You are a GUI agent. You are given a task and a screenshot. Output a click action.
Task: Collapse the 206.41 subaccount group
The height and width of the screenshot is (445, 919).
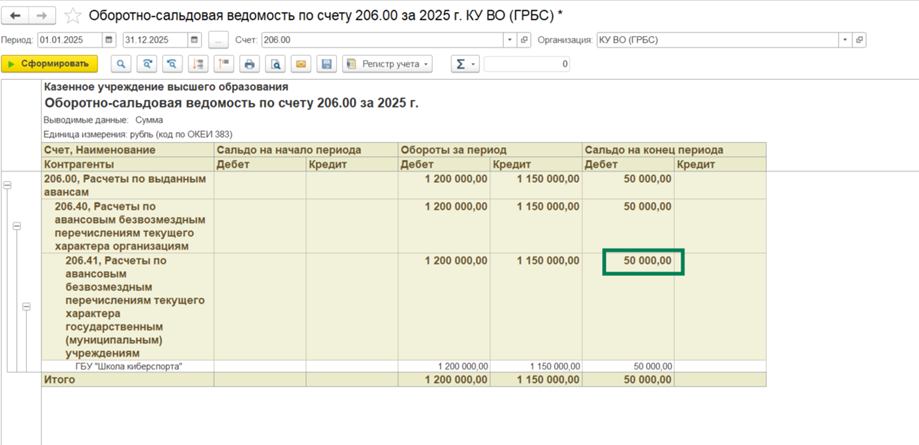tap(26, 307)
